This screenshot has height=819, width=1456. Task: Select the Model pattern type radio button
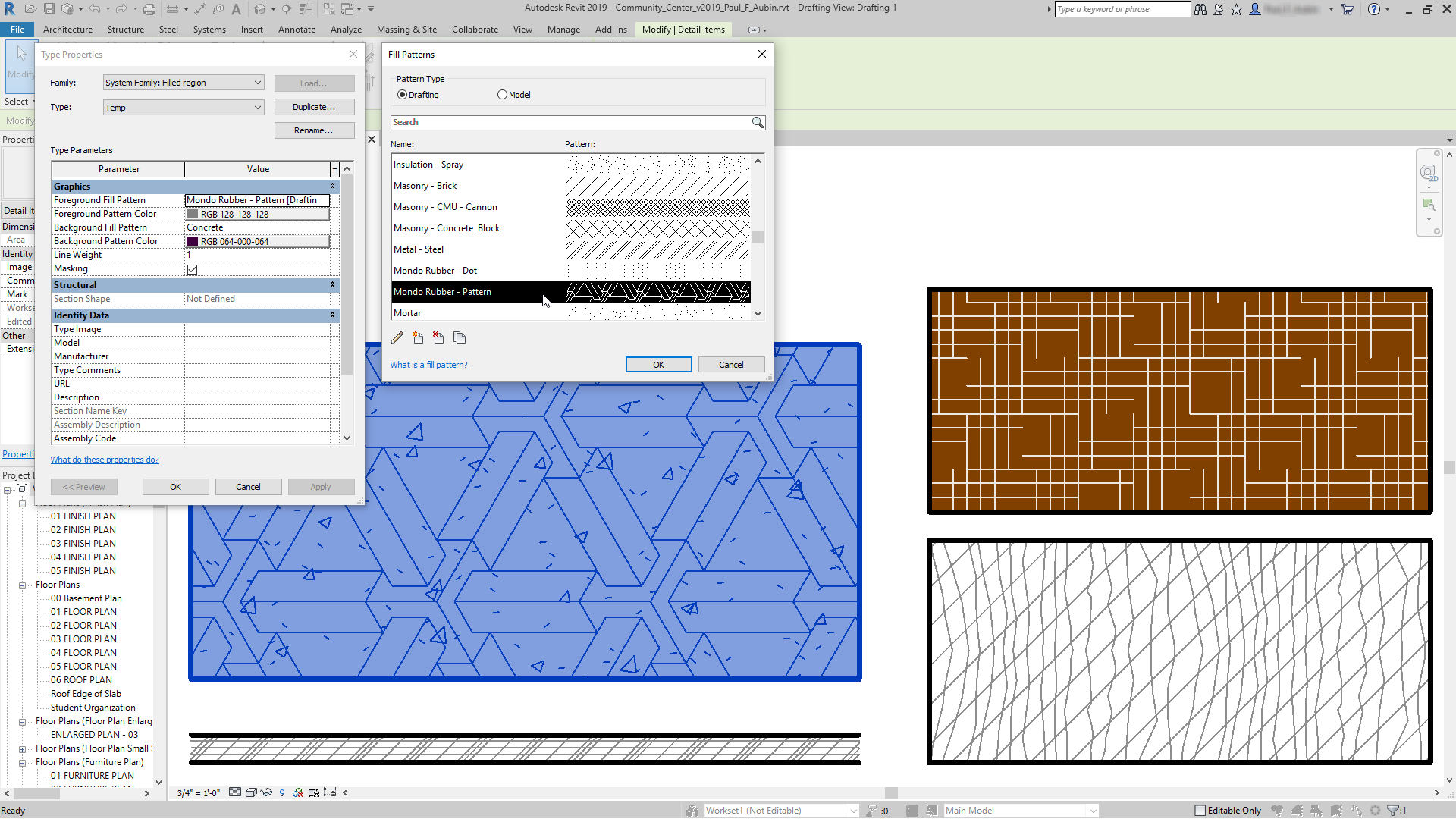pos(502,94)
